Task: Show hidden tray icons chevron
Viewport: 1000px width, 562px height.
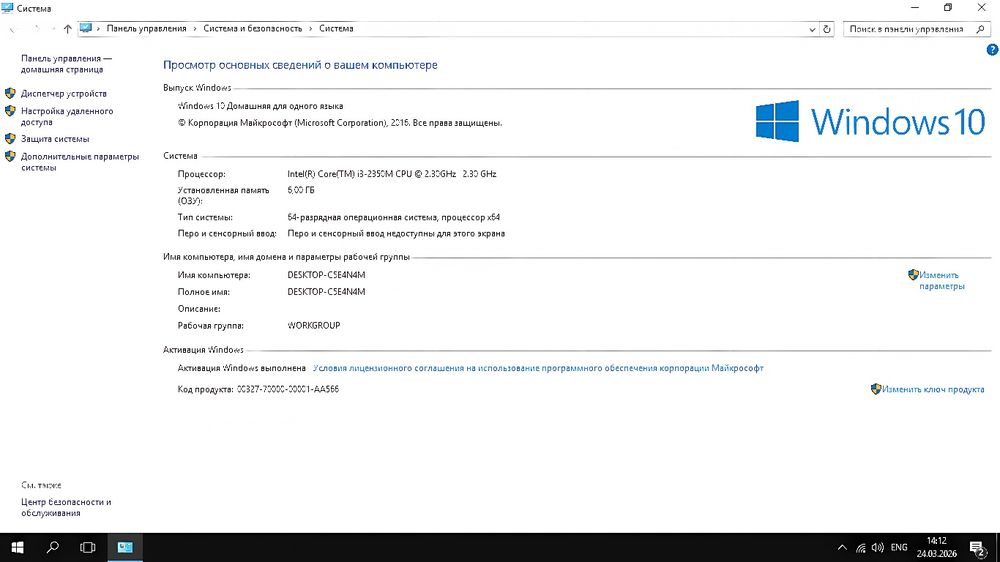Action: pyautogui.click(x=842, y=547)
